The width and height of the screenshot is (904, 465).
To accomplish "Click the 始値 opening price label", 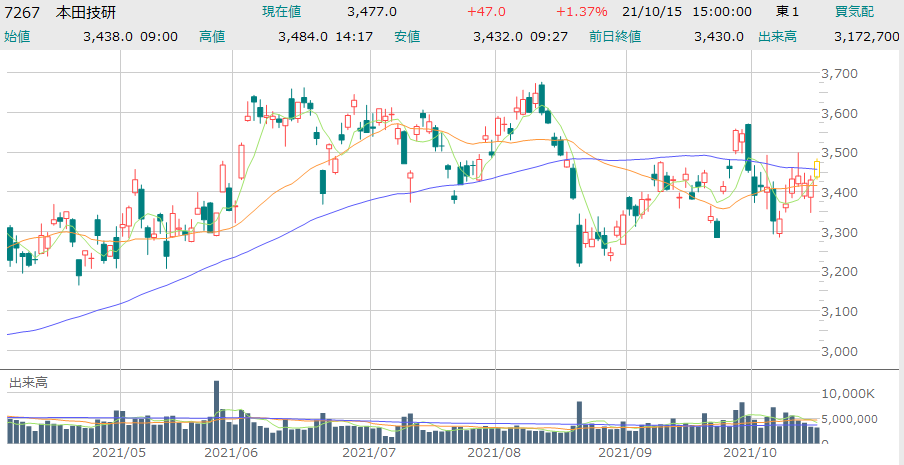I will click(18, 36).
